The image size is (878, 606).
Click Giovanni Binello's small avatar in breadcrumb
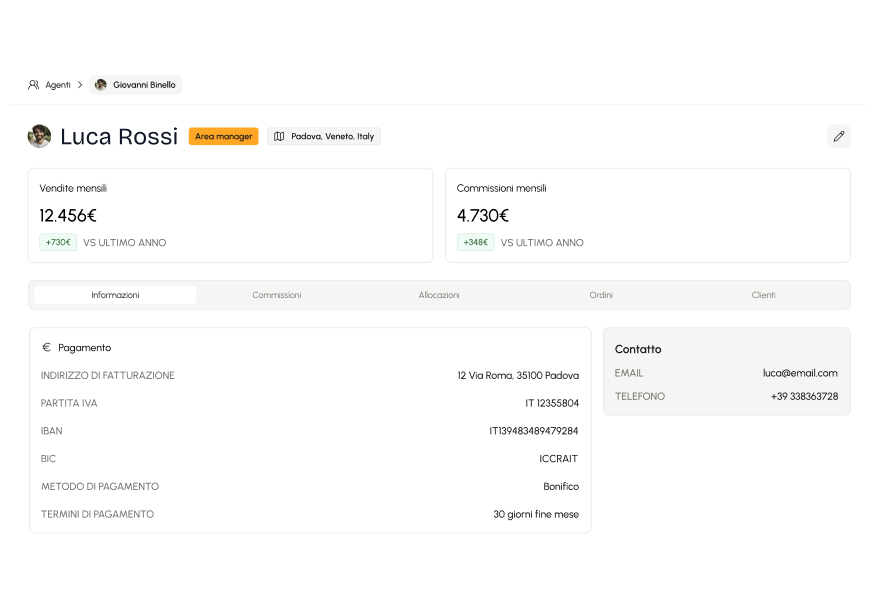click(x=101, y=85)
